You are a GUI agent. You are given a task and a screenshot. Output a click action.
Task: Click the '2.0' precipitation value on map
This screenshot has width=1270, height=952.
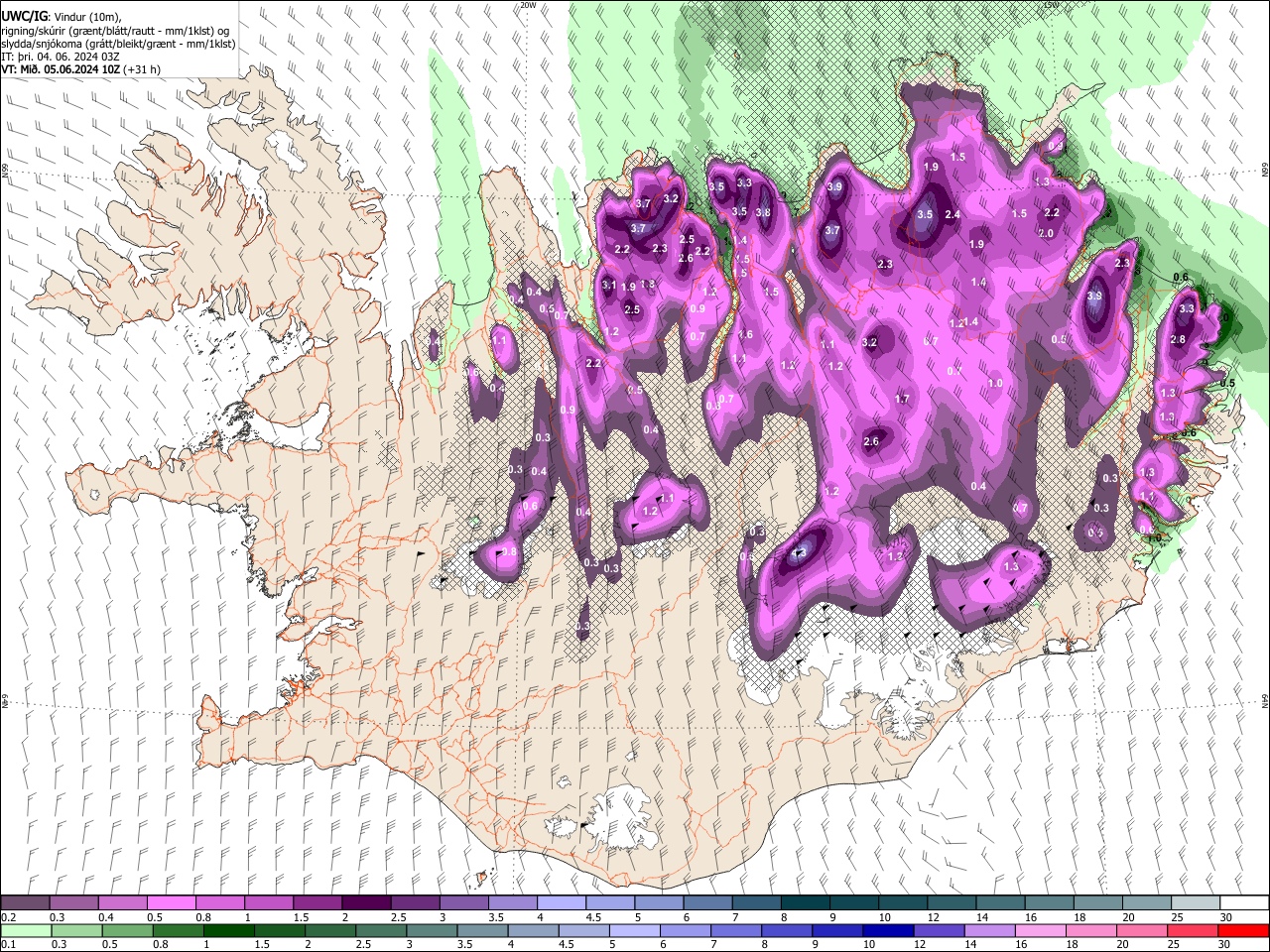coord(1046,233)
